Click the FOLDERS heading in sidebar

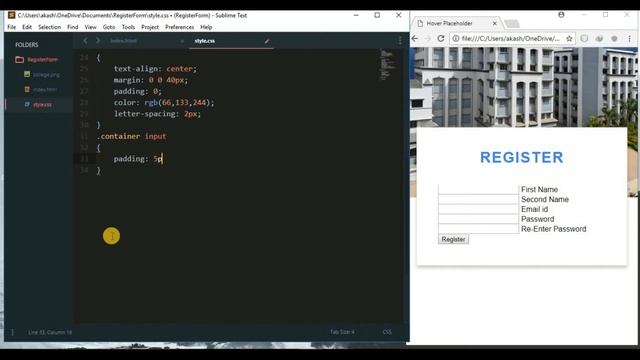click(x=27, y=44)
